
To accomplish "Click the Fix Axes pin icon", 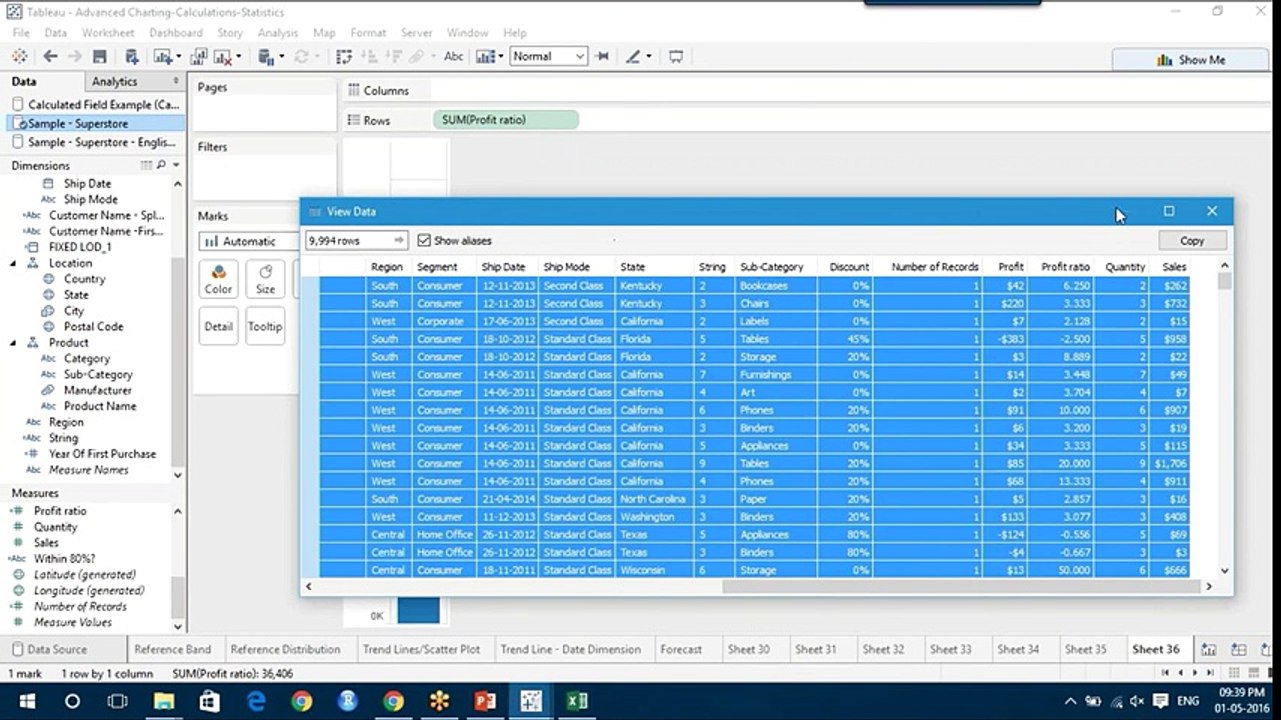I will click(602, 57).
